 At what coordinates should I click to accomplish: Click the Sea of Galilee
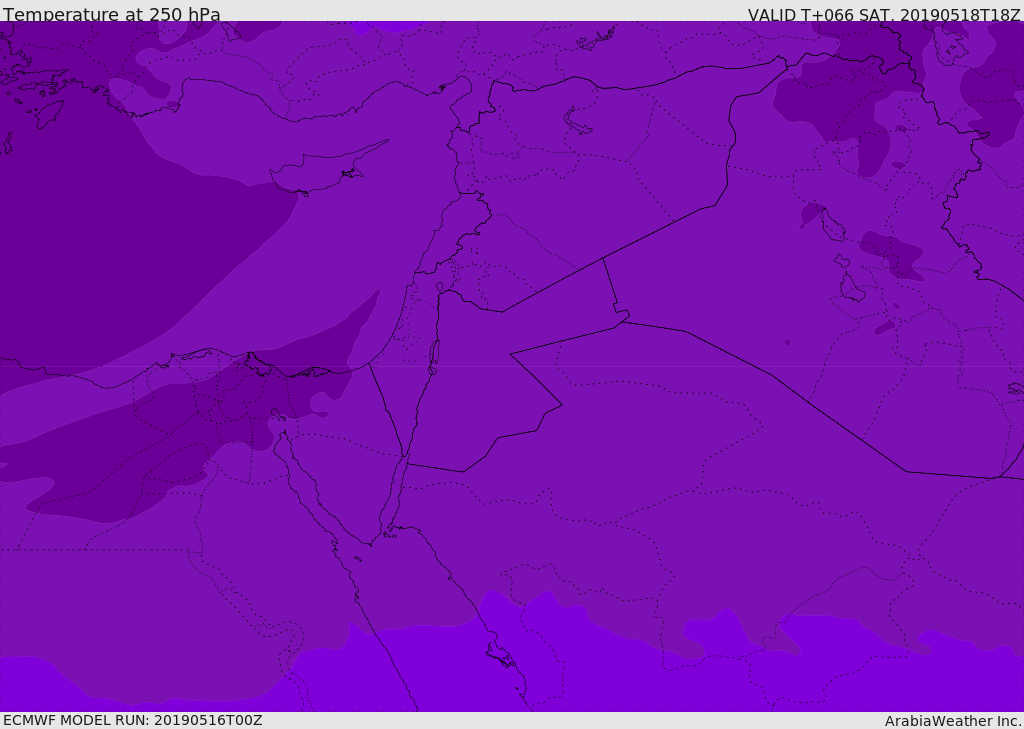pyautogui.click(x=439, y=288)
